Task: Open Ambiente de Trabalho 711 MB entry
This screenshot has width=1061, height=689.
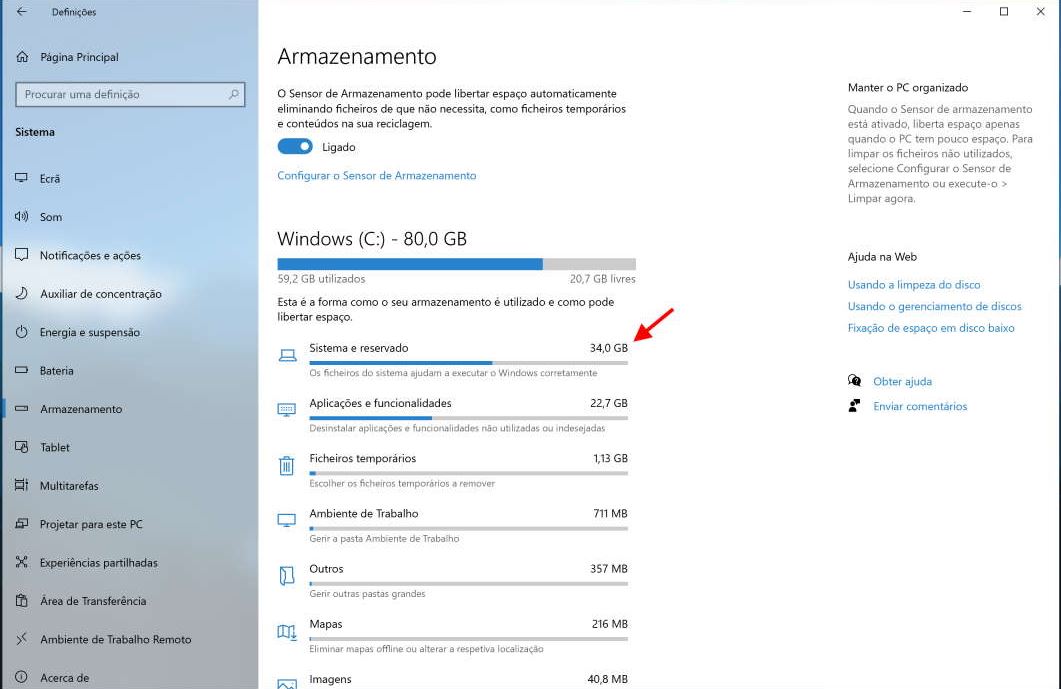Action: click(x=453, y=525)
